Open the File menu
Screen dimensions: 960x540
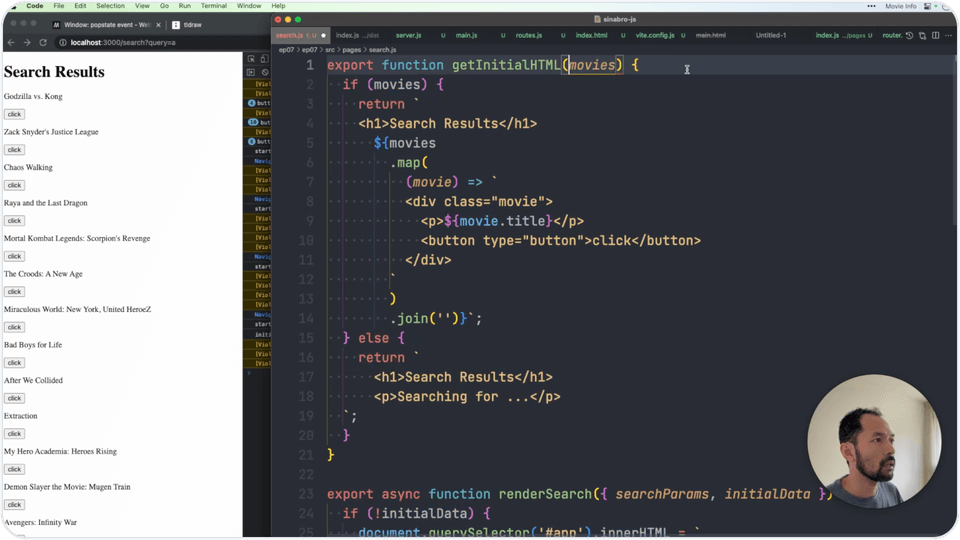[59, 6]
